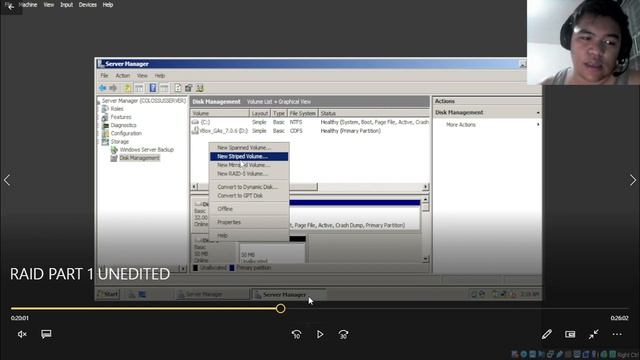Click the Back arrow toolbar icon

102,88
